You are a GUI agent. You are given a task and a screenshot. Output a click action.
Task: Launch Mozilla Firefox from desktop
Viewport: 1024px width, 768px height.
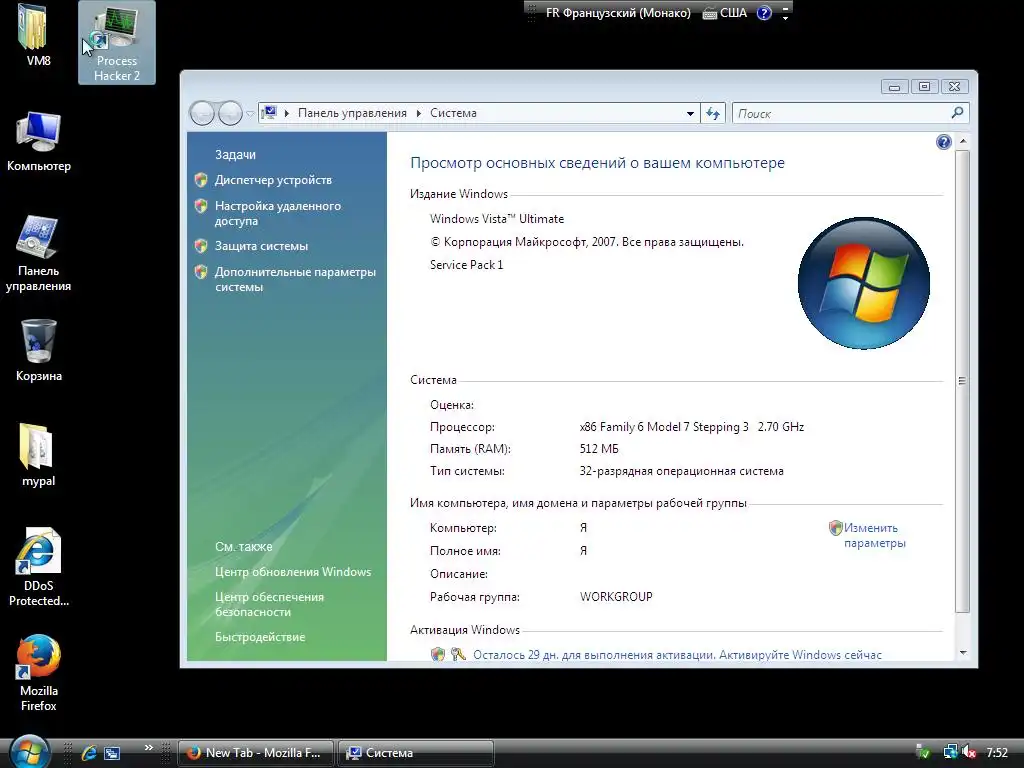pos(39,673)
